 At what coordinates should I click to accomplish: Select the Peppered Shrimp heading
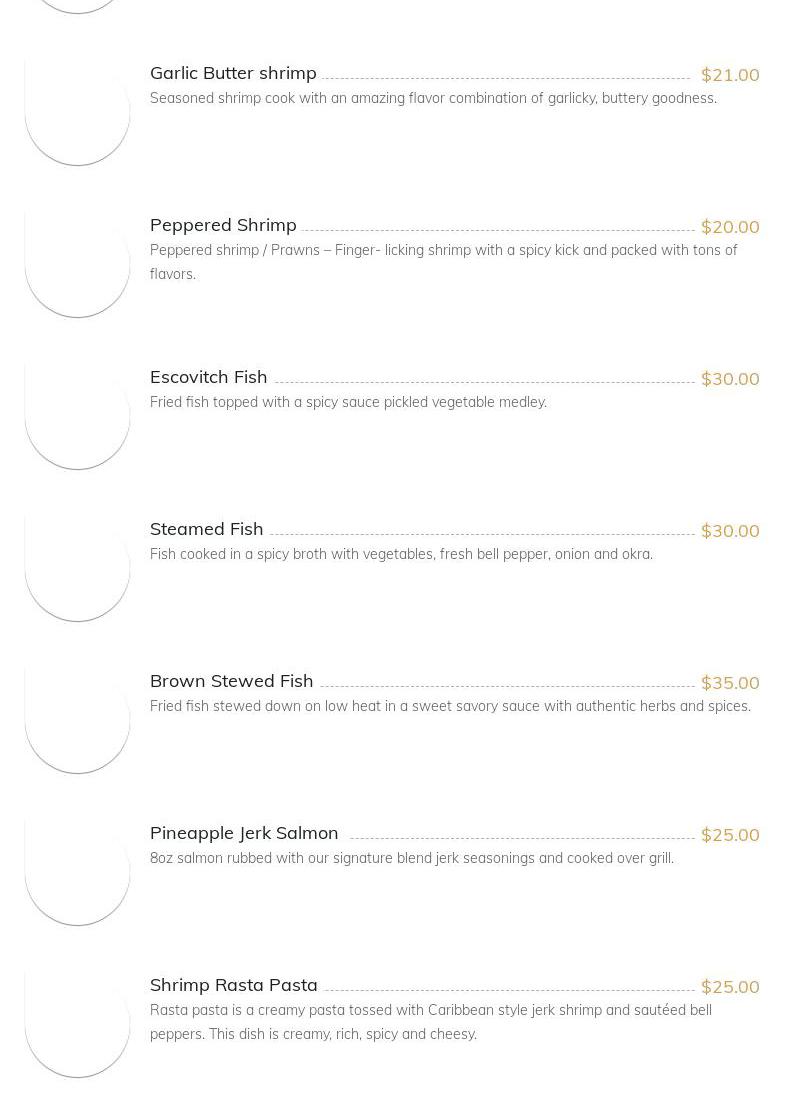(x=223, y=225)
